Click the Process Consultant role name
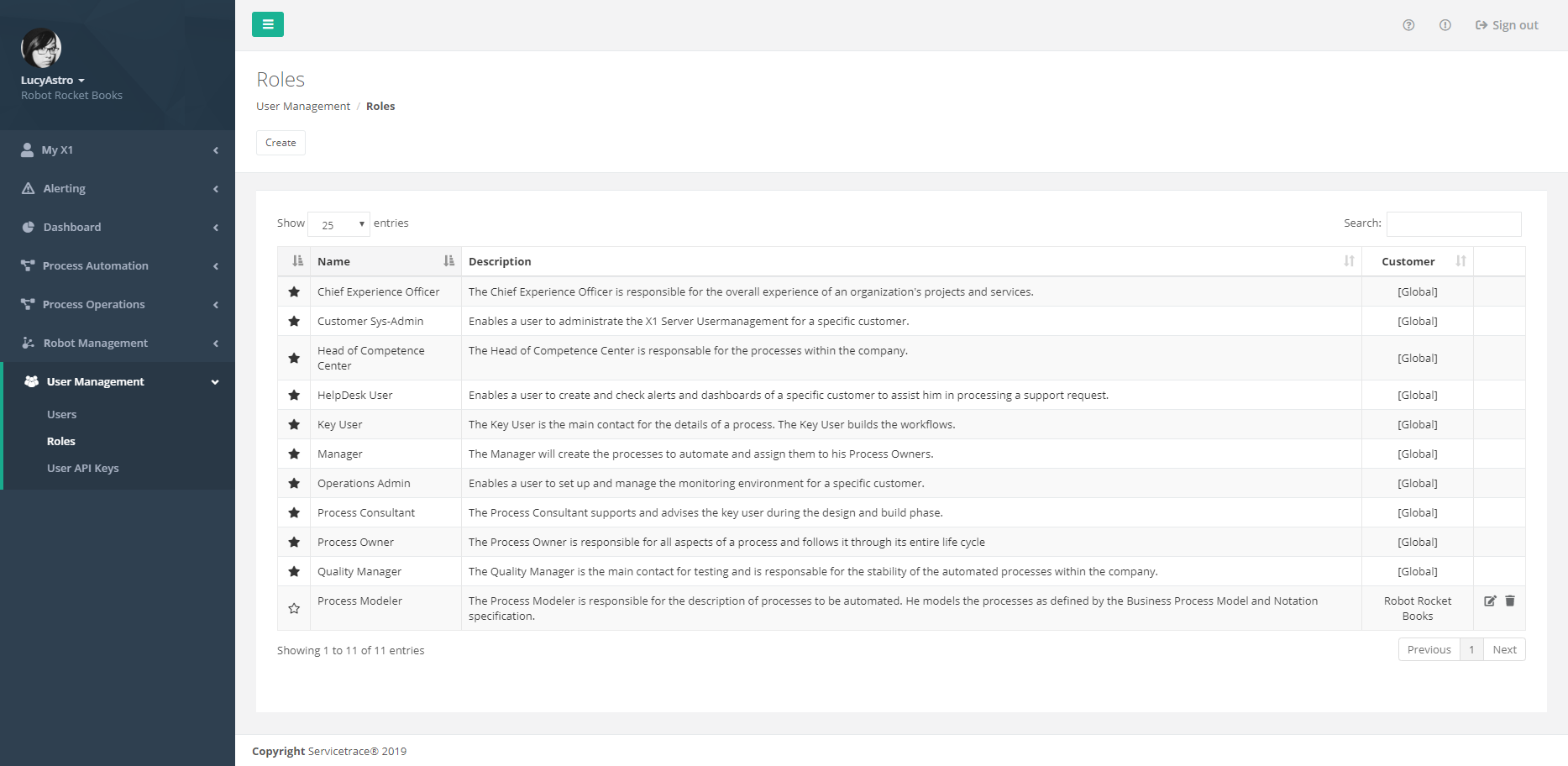 click(366, 512)
